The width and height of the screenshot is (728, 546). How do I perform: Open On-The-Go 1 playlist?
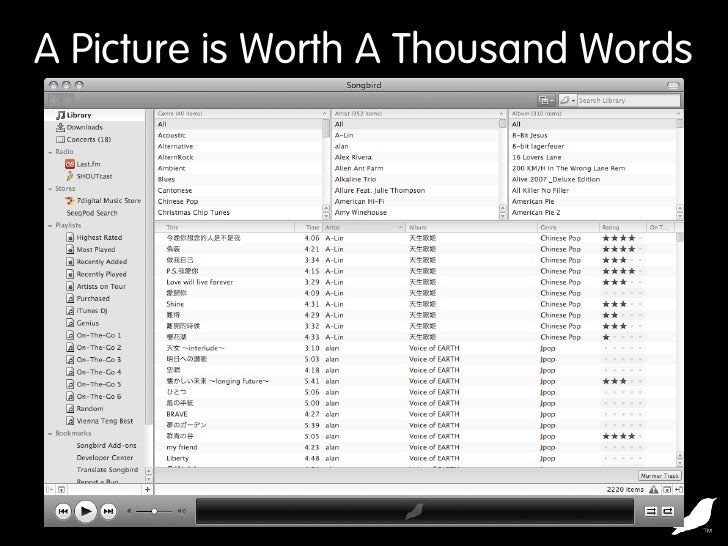click(x=94, y=335)
